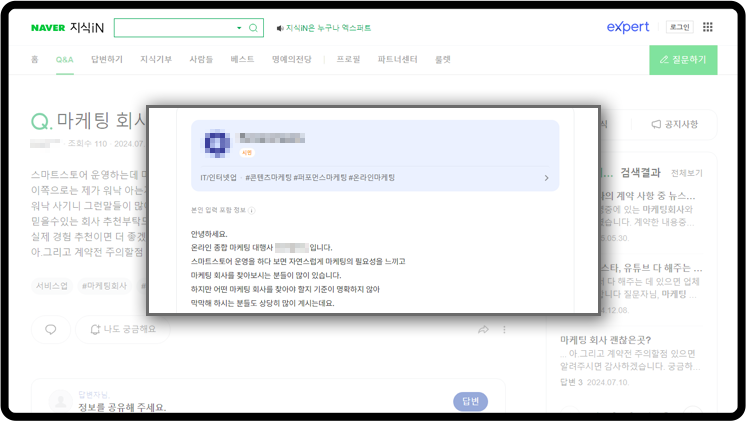
Task: Open the apps grid menu icon
Action: click(708, 27)
